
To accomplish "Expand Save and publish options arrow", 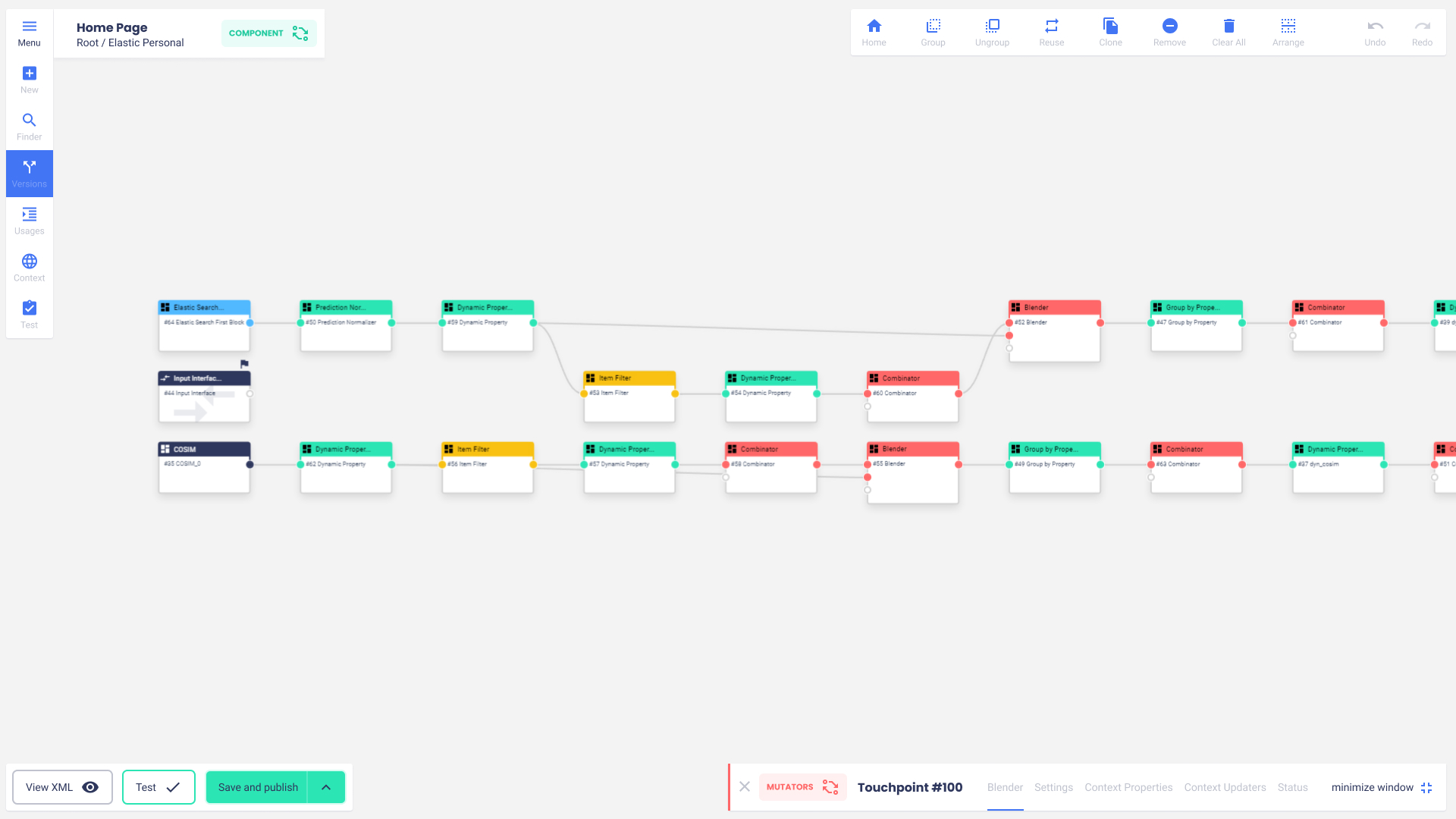I will pos(326,787).
